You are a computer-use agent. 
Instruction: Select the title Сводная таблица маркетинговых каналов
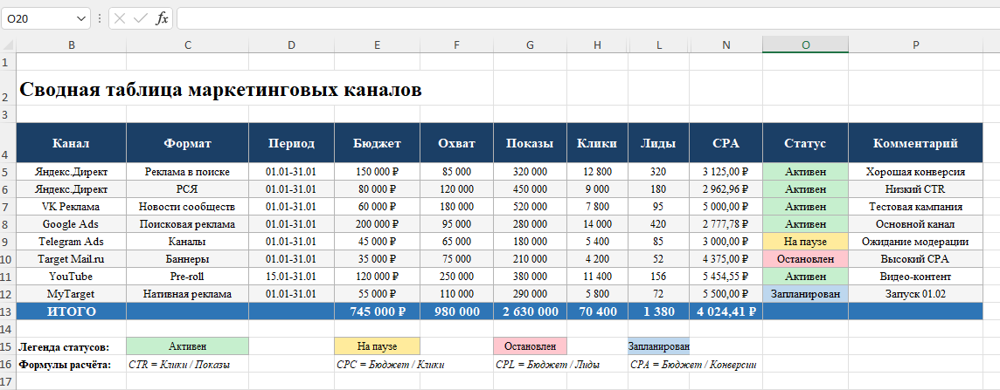(221, 89)
